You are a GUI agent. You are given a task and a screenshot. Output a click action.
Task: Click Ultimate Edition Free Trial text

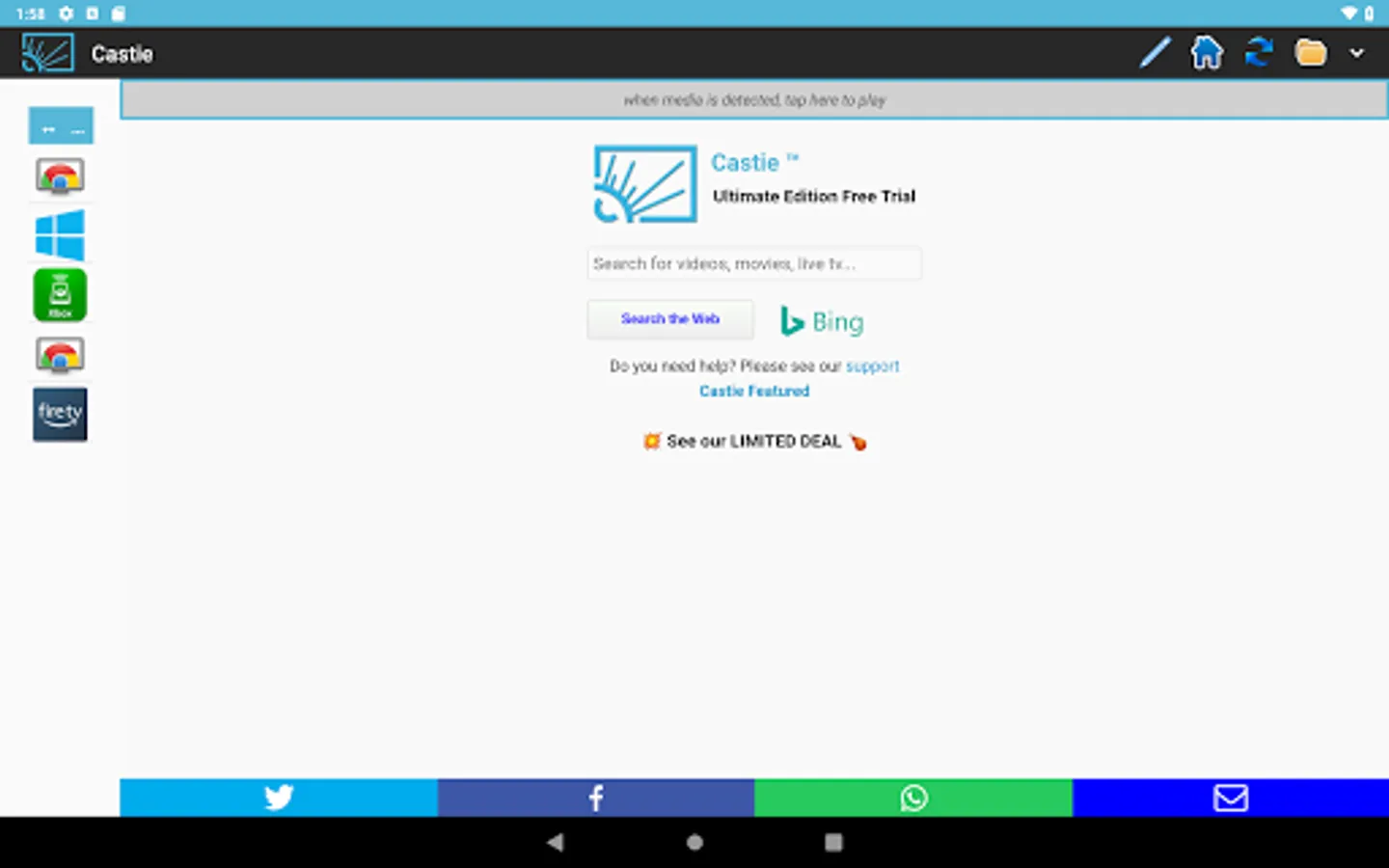pos(814,197)
